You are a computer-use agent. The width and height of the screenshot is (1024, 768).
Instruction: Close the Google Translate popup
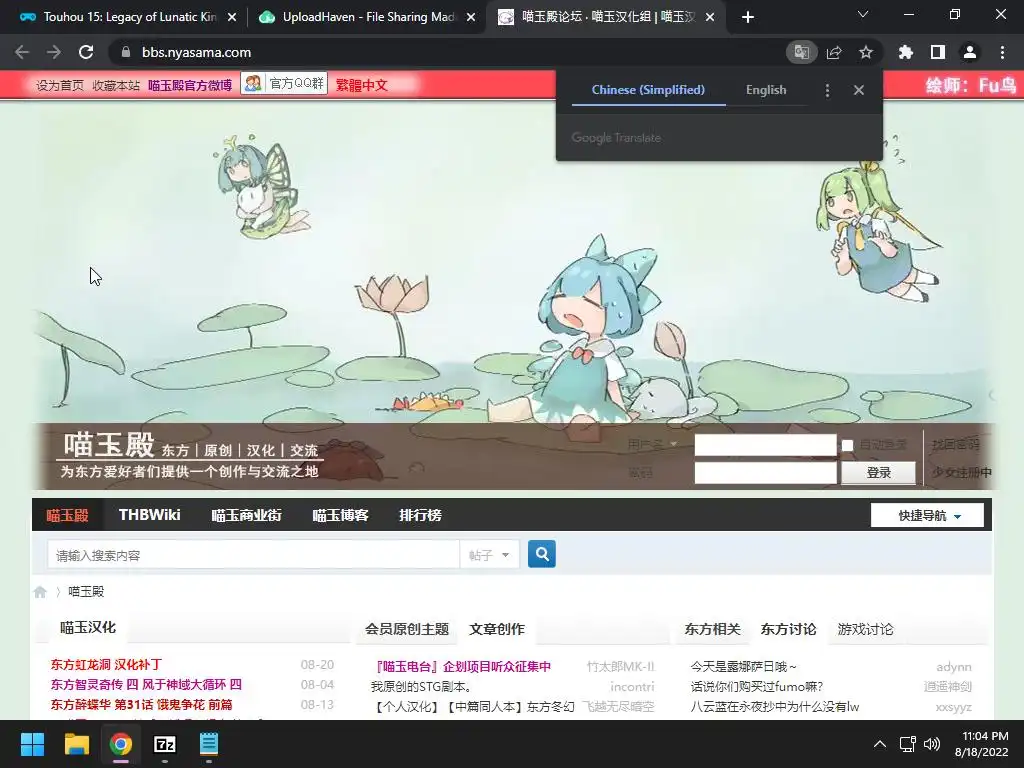pos(859,90)
